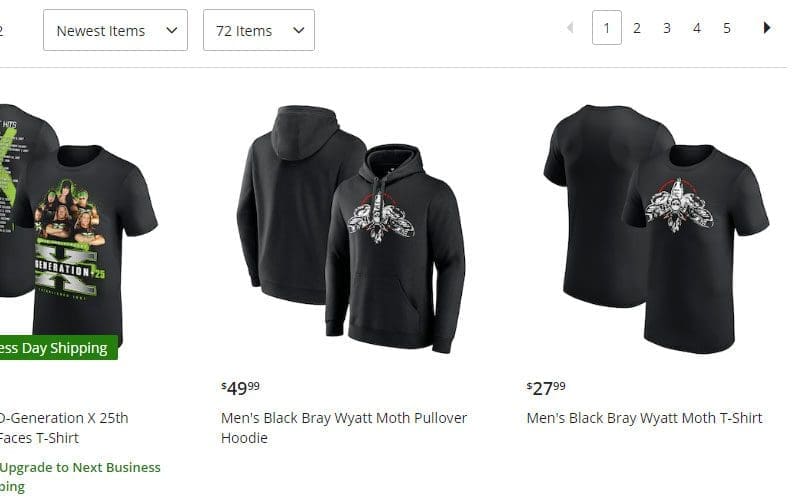Select page 1 in pagination

pyautogui.click(x=607, y=28)
